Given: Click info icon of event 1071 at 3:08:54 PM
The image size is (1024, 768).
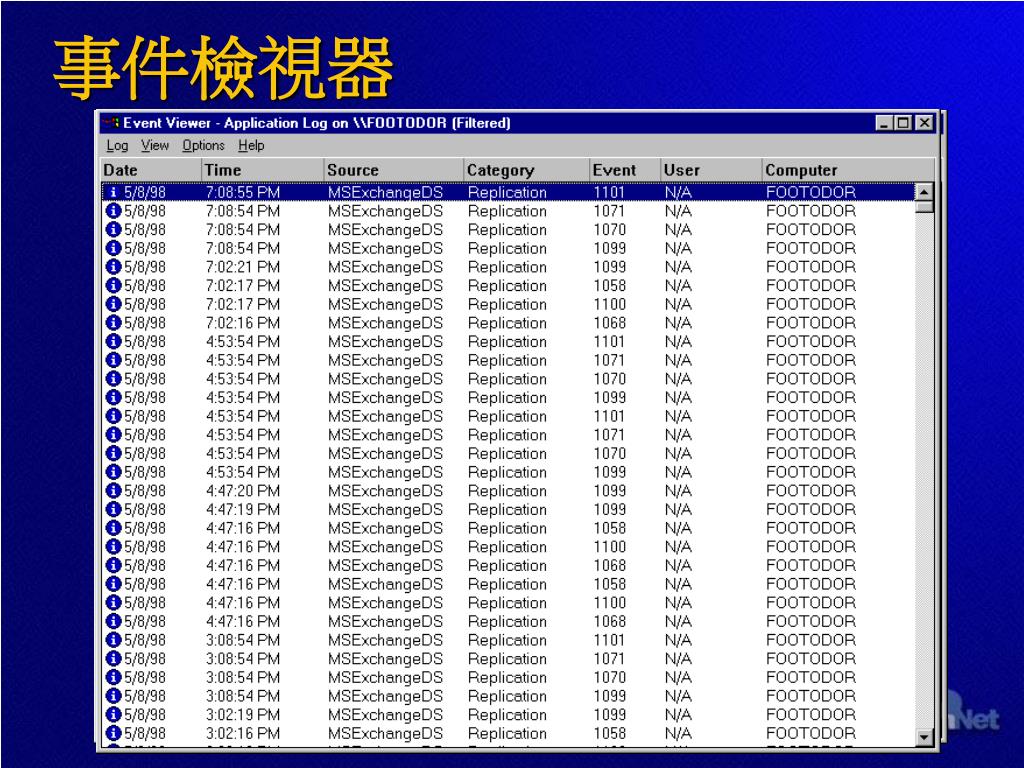Looking at the screenshot, I should click(114, 658).
